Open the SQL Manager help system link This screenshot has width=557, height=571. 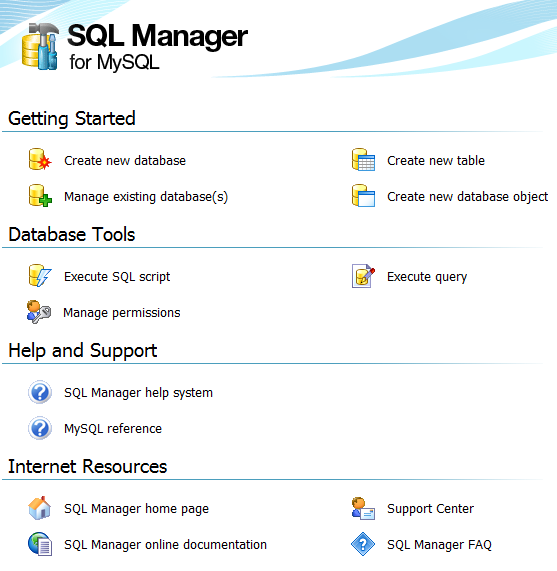point(138,393)
